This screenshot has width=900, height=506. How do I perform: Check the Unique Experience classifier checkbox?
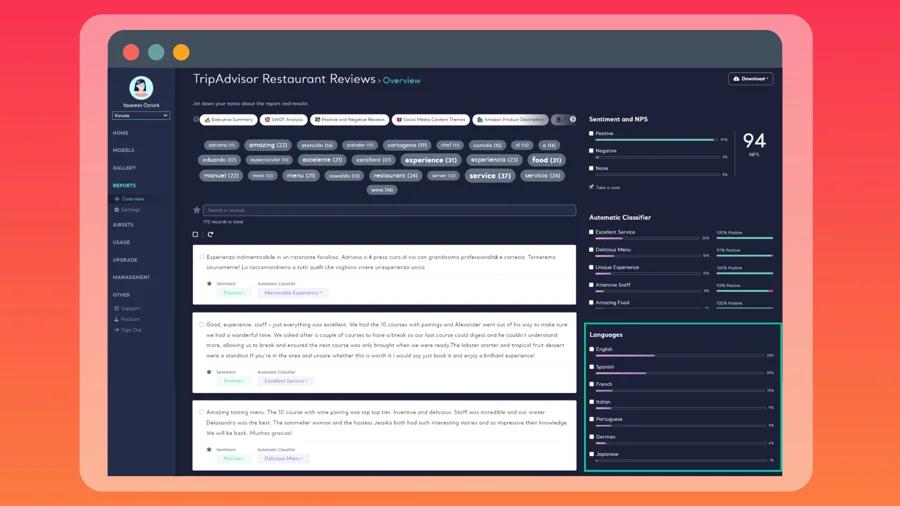click(x=591, y=267)
